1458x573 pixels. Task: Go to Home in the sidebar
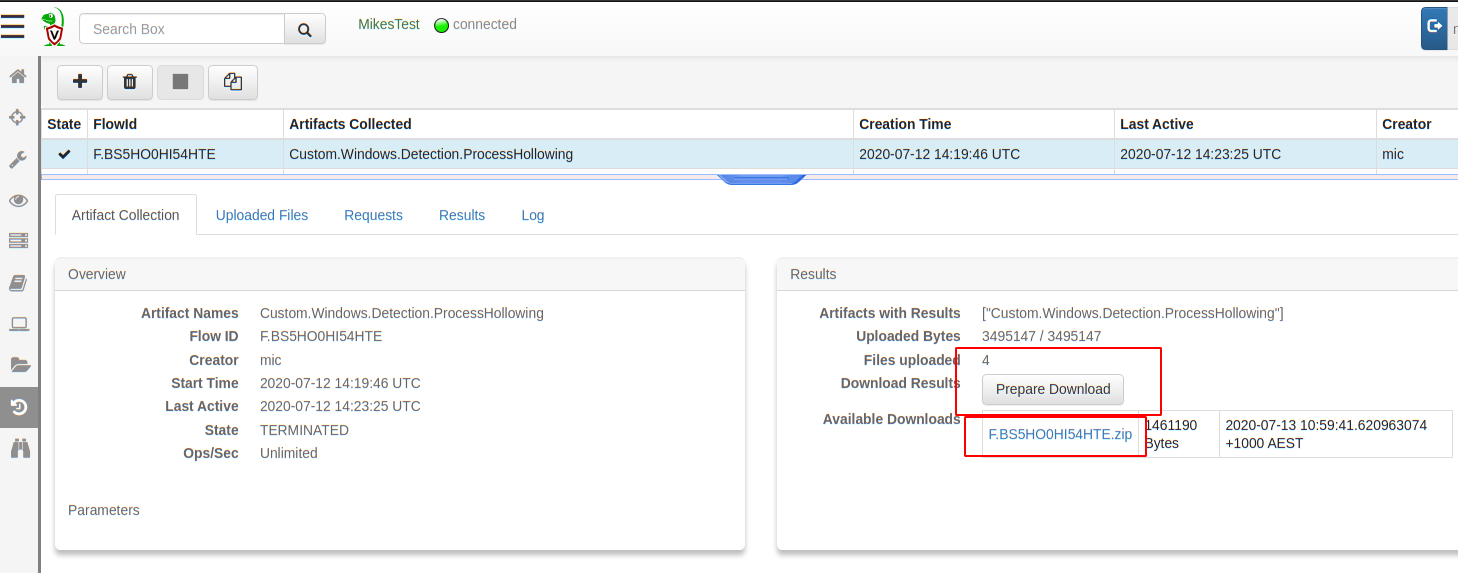click(18, 76)
